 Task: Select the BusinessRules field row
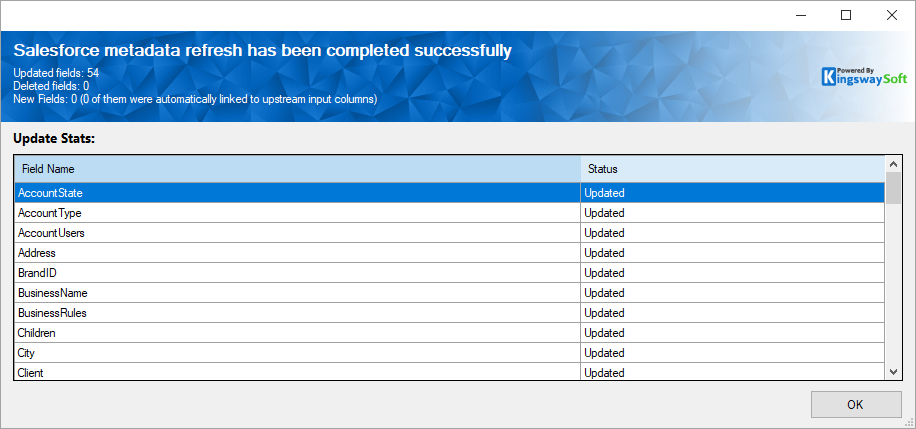coord(449,313)
